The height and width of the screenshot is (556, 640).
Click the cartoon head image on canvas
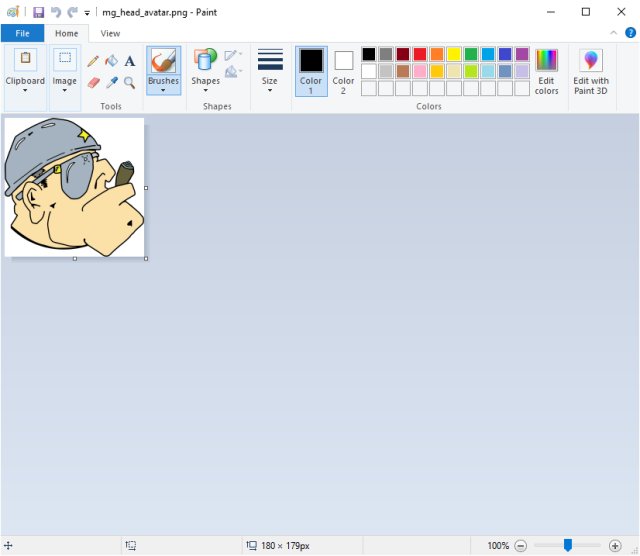(x=74, y=187)
